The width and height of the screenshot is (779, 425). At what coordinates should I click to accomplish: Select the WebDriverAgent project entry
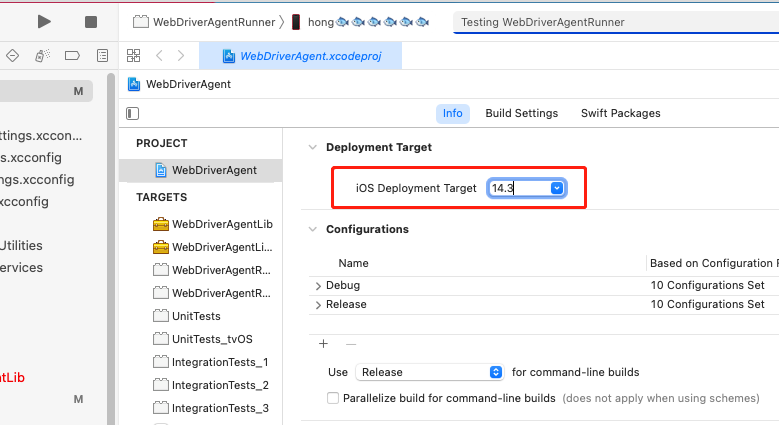click(x=201, y=170)
